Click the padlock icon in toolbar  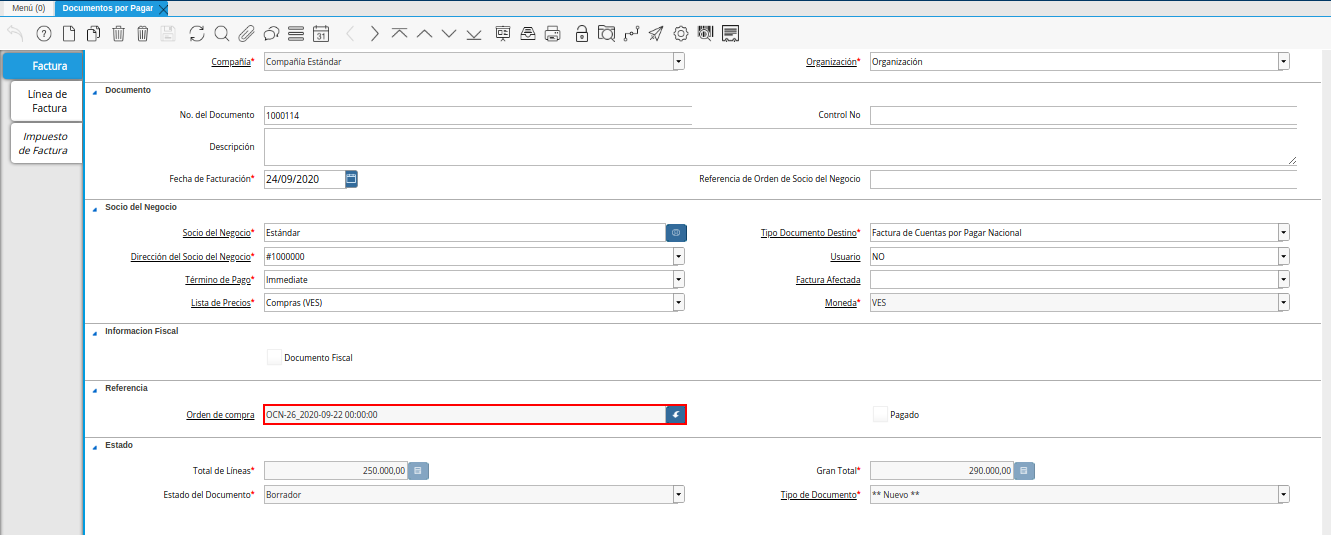(x=582, y=34)
